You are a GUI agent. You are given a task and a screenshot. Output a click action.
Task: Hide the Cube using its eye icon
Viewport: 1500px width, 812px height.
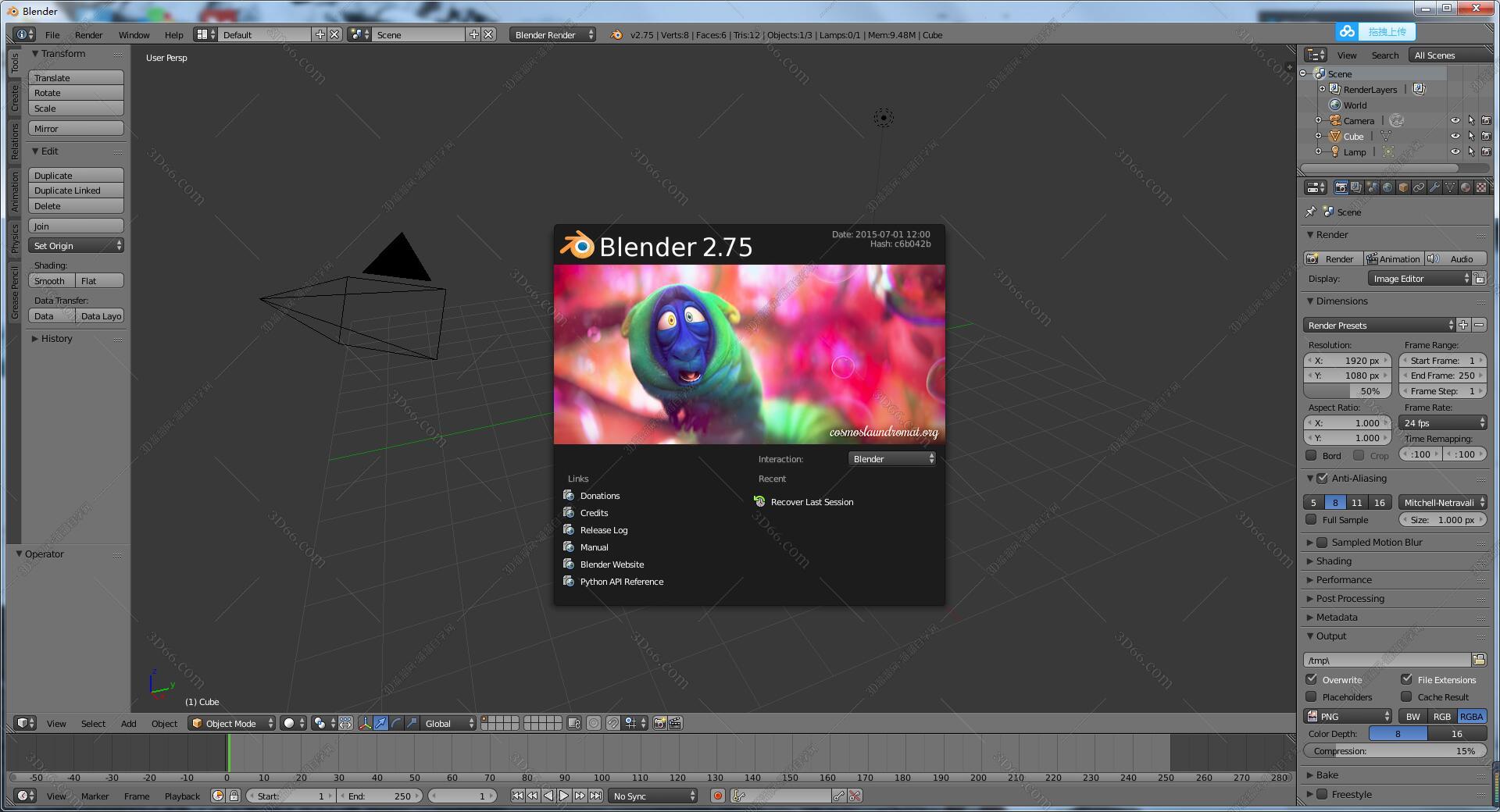click(1455, 136)
